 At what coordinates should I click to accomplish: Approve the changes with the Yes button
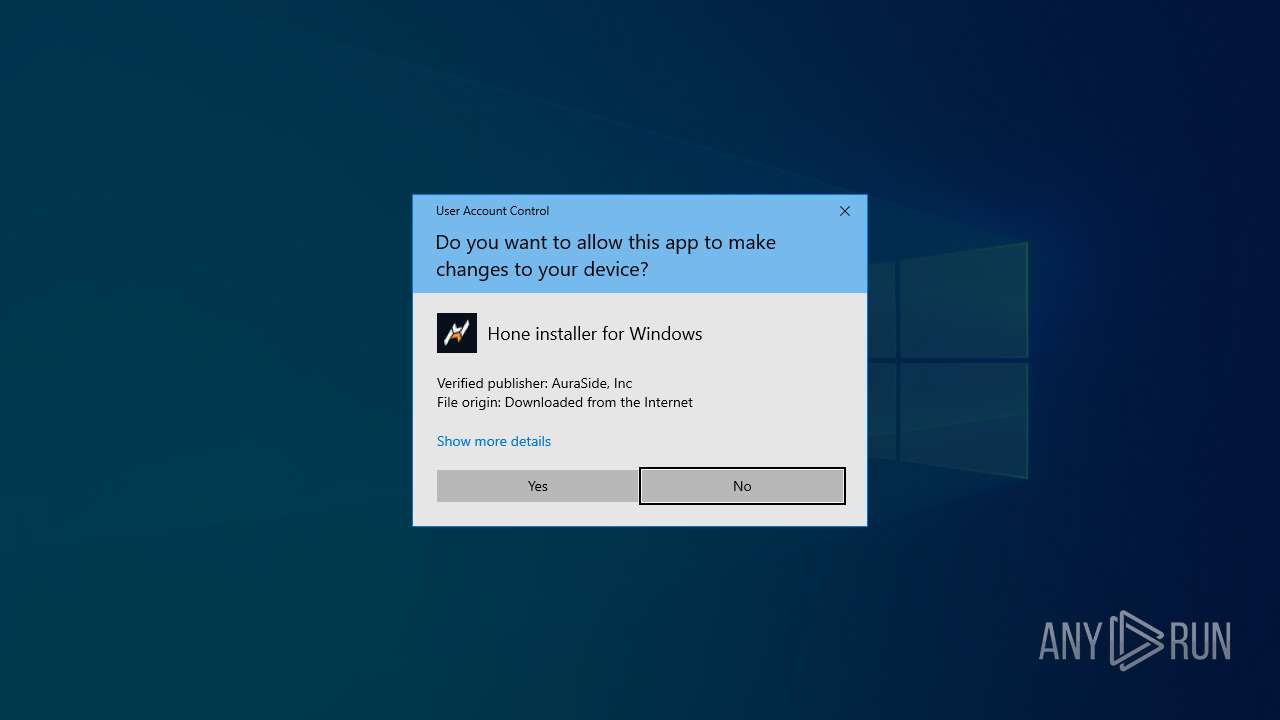tap(538, 486)
